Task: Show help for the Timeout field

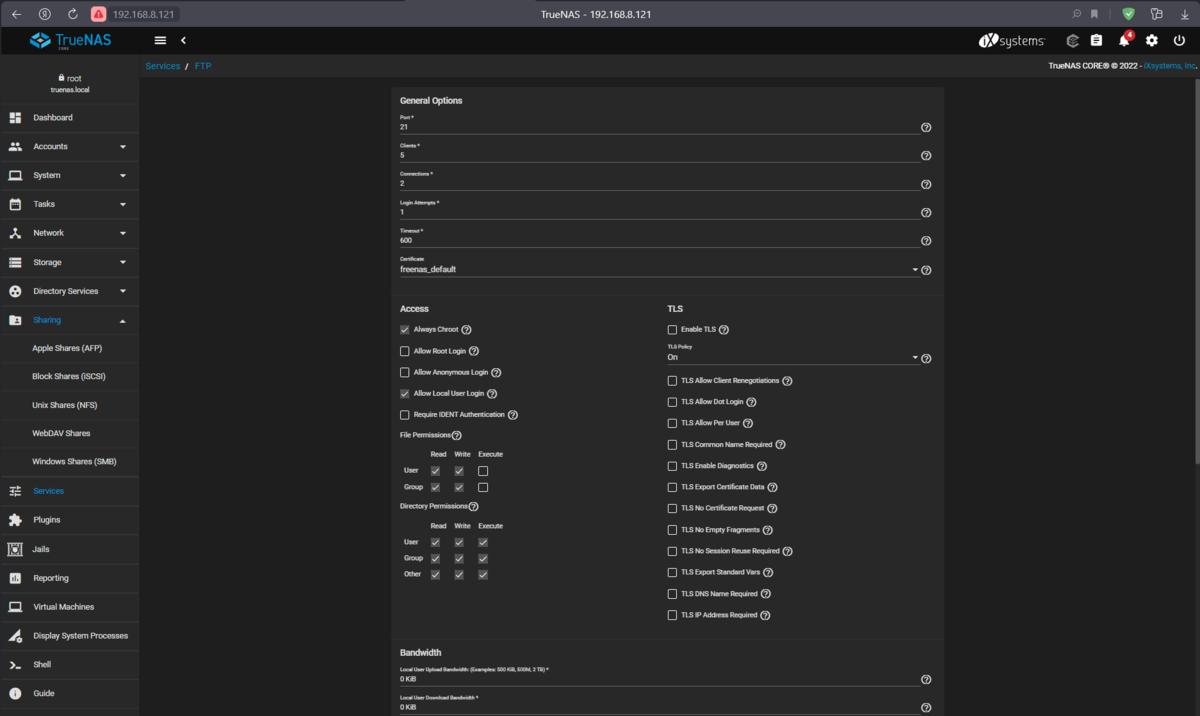Action: tap(926, 241)
